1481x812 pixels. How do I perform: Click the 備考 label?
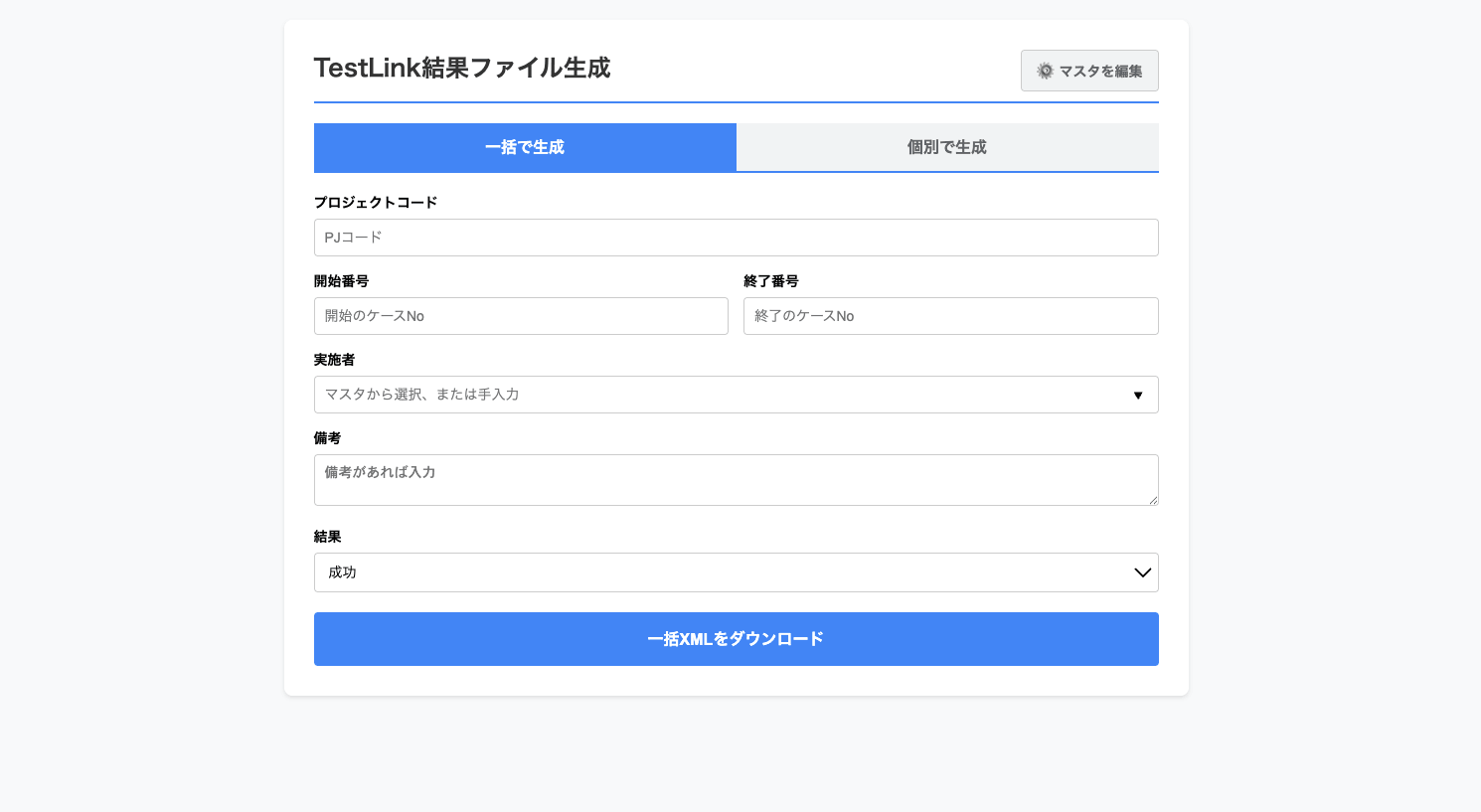[327, 438]
